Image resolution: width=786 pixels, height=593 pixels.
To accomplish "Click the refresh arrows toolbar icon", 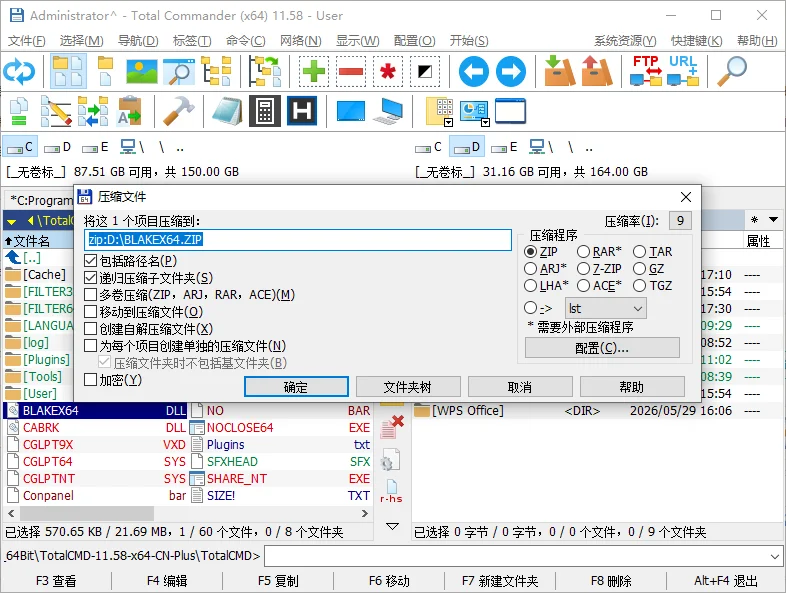I will [x=19, y=72].
